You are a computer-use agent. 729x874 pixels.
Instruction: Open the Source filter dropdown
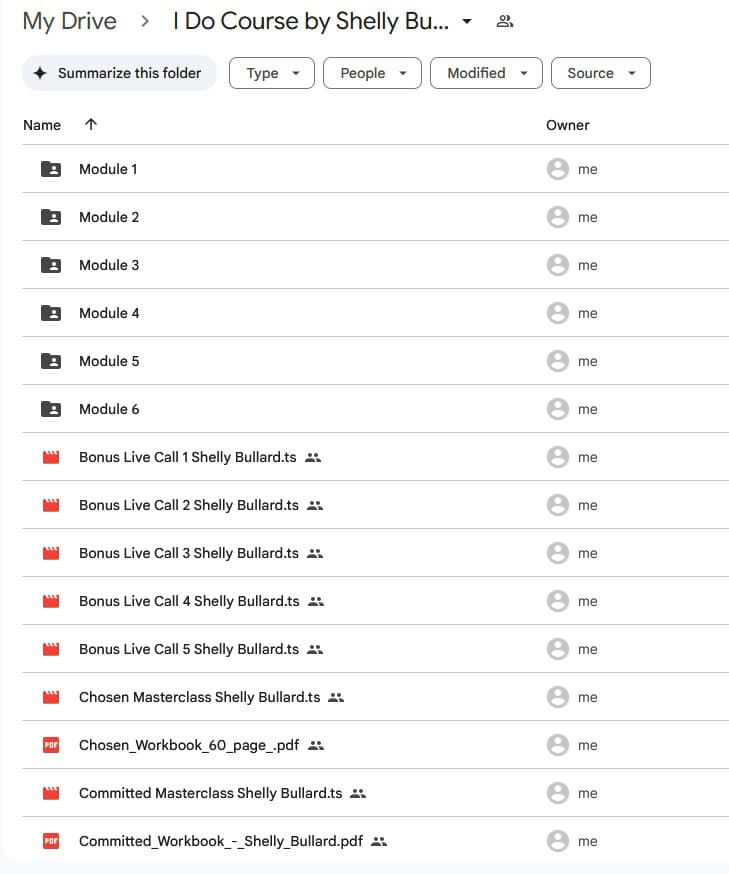(x=601, y=73)
